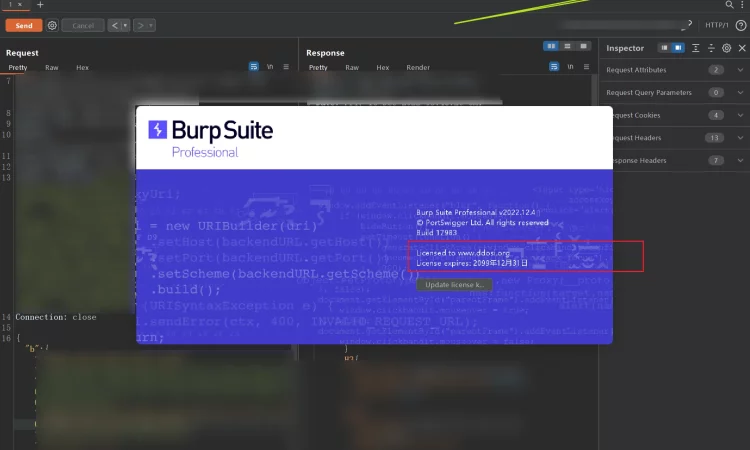Select the Response Pretty tab
This screenshot has width=750, height=450.
318,67
